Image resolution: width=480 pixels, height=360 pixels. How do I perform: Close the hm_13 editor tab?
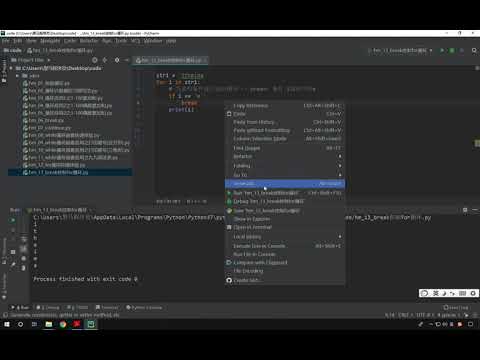(x=205, y=60)
